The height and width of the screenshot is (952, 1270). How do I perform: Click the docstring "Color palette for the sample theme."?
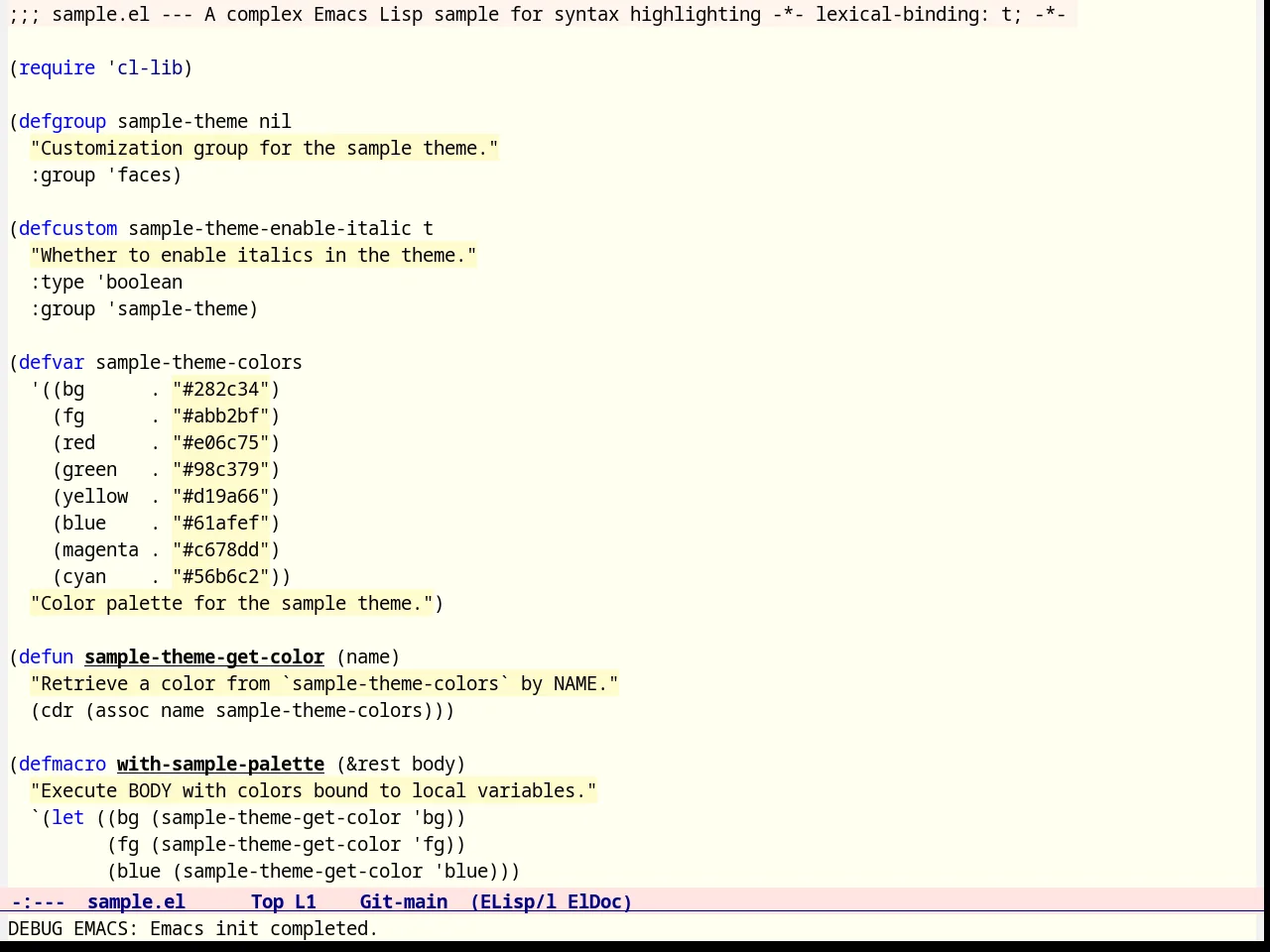[x=231, y=603]
